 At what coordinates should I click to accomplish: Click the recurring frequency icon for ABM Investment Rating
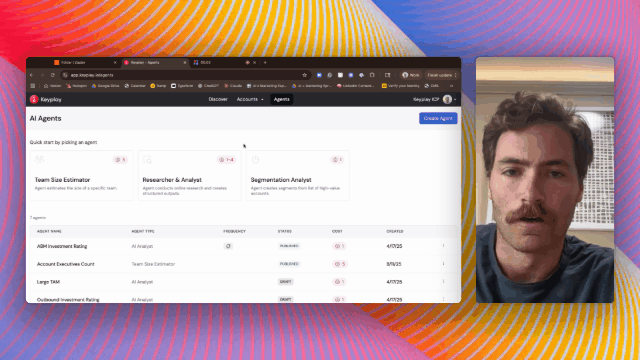click(228, 246)
